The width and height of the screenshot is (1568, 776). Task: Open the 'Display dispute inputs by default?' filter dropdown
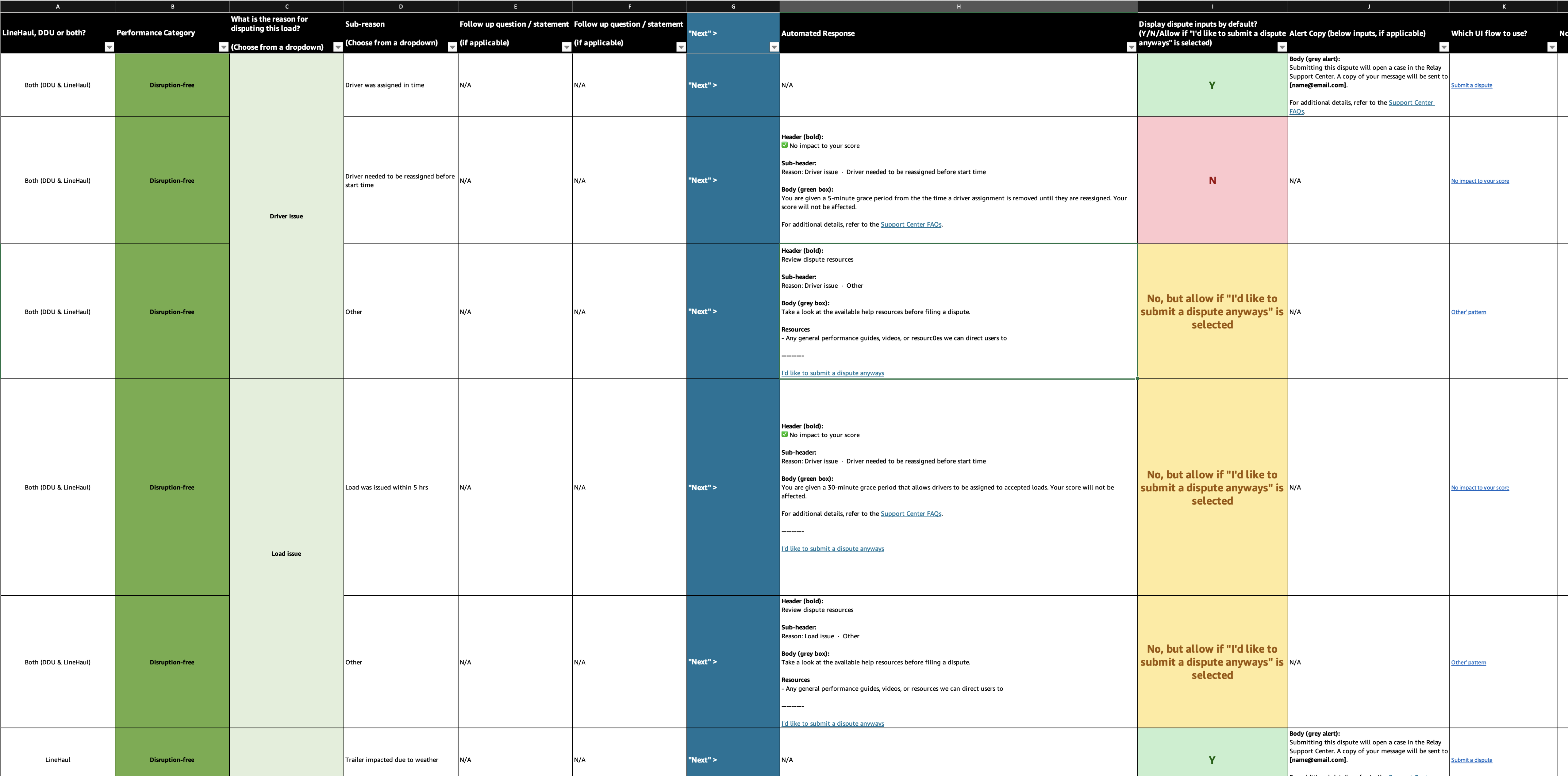1281,48
